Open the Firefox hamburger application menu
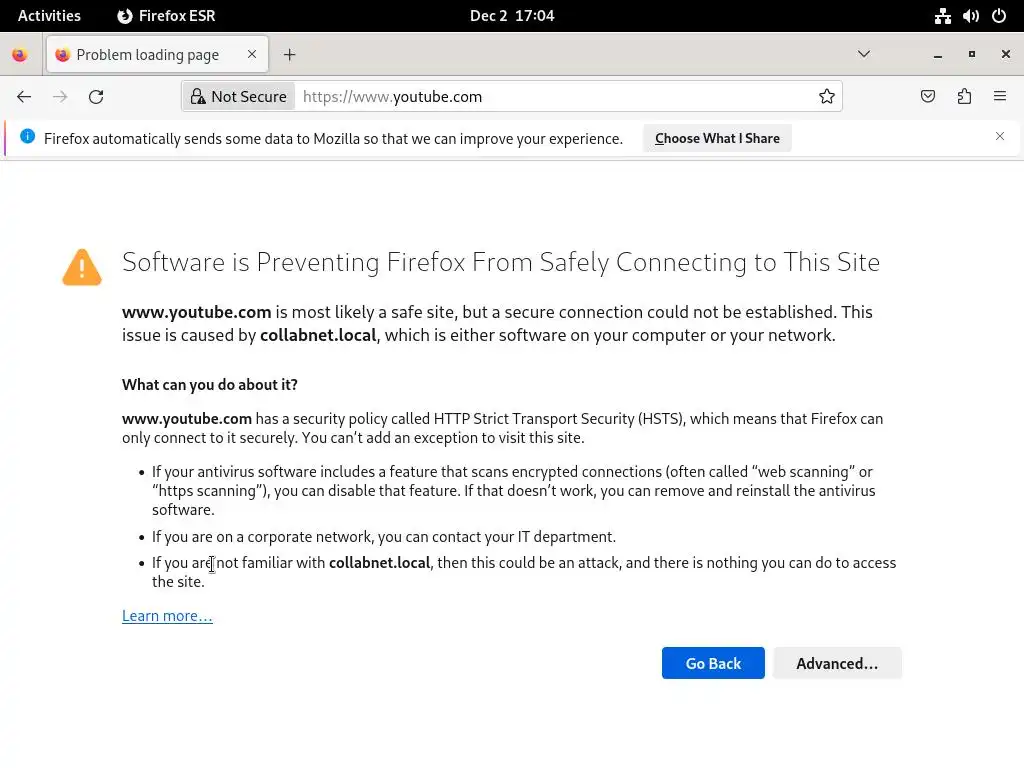 tap(1000, 97)
